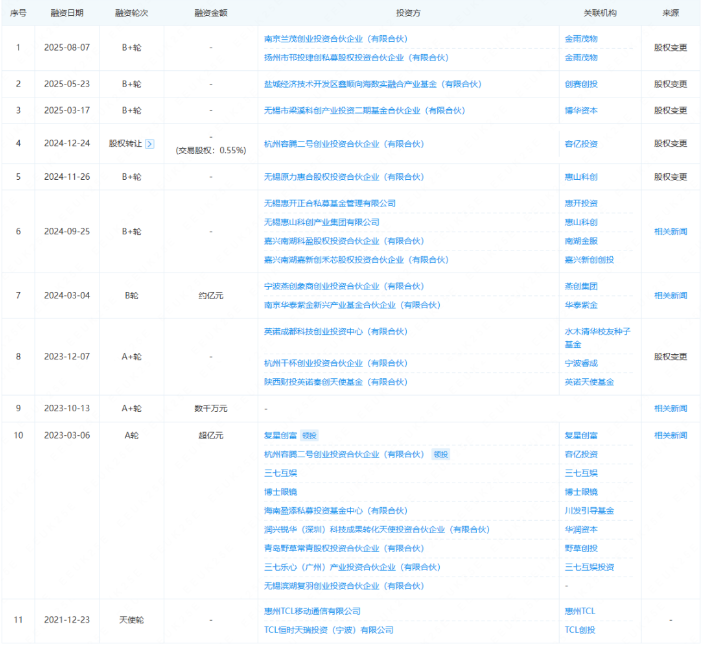Open investor 嘉兴南湖科盈股权投资合伙企业
The image size is (703, 656).
[344, 241]
